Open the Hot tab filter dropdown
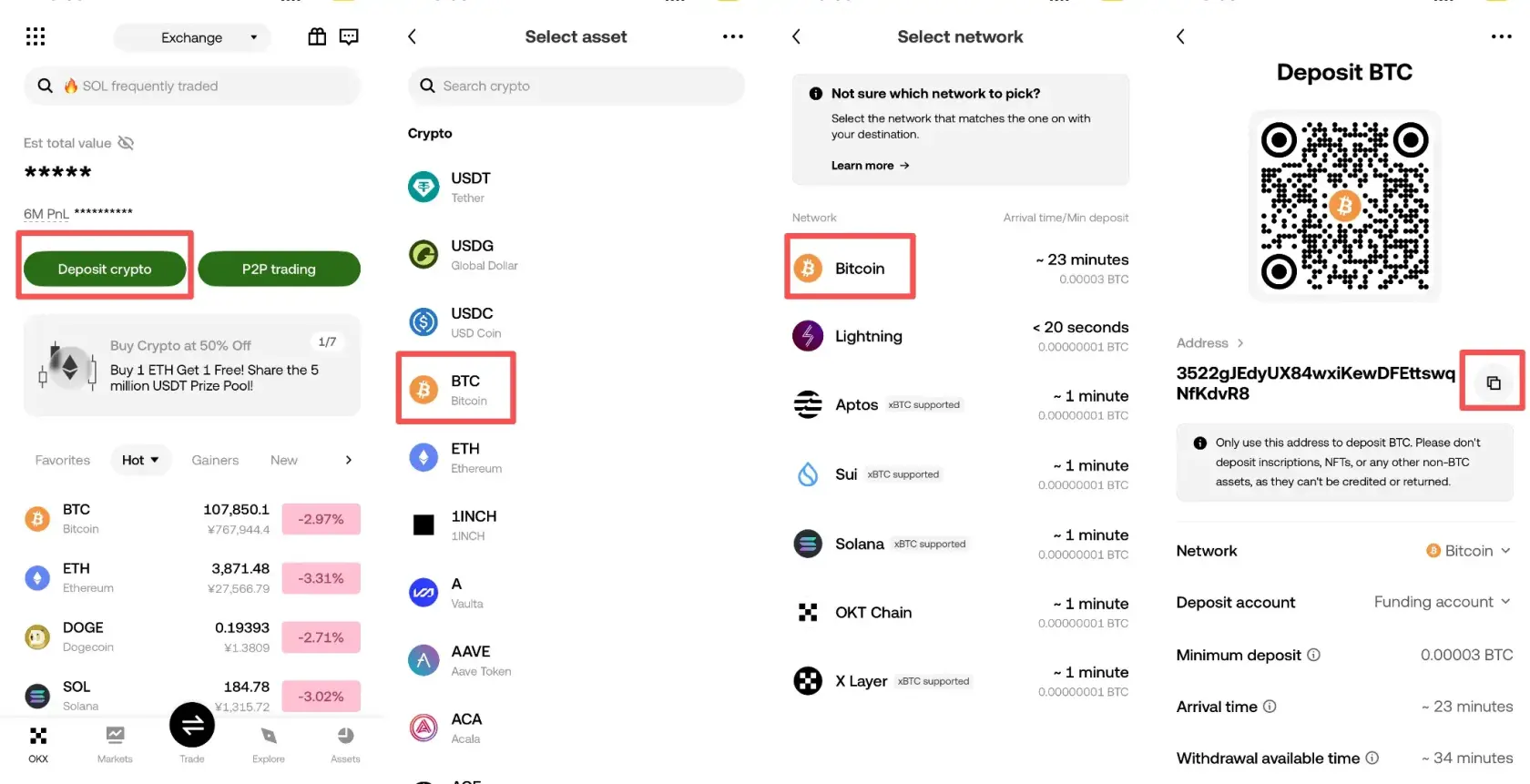This screenshot has width=1530, height=784. [140, 460]
